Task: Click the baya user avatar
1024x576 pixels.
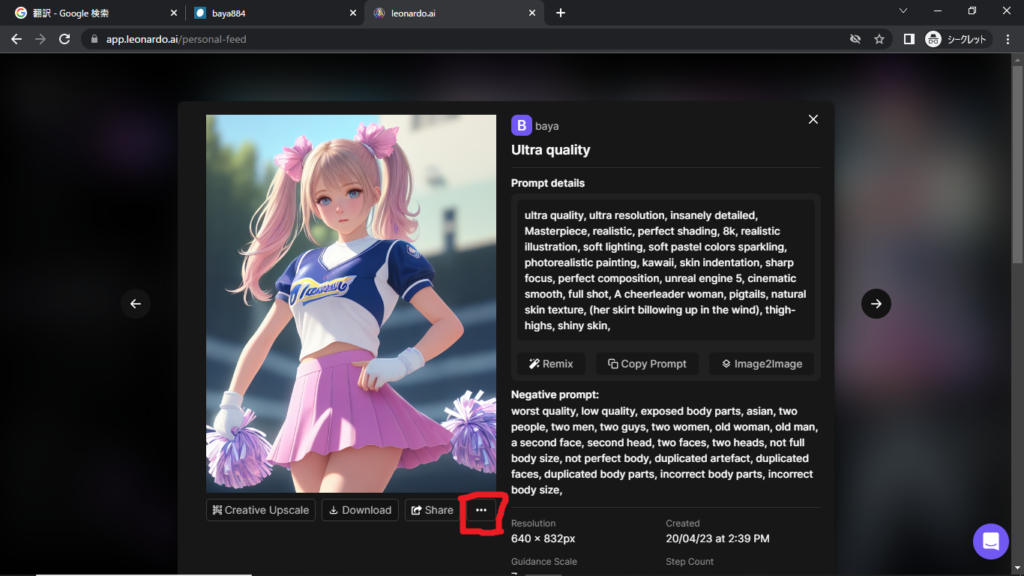Action: (x=521, y=125)
